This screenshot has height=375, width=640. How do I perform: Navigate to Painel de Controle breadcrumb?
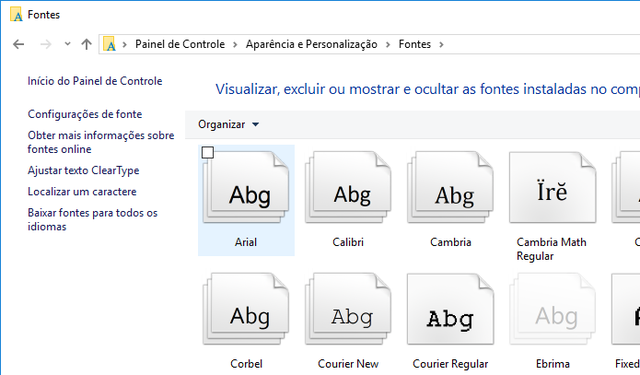coord(180,44)
